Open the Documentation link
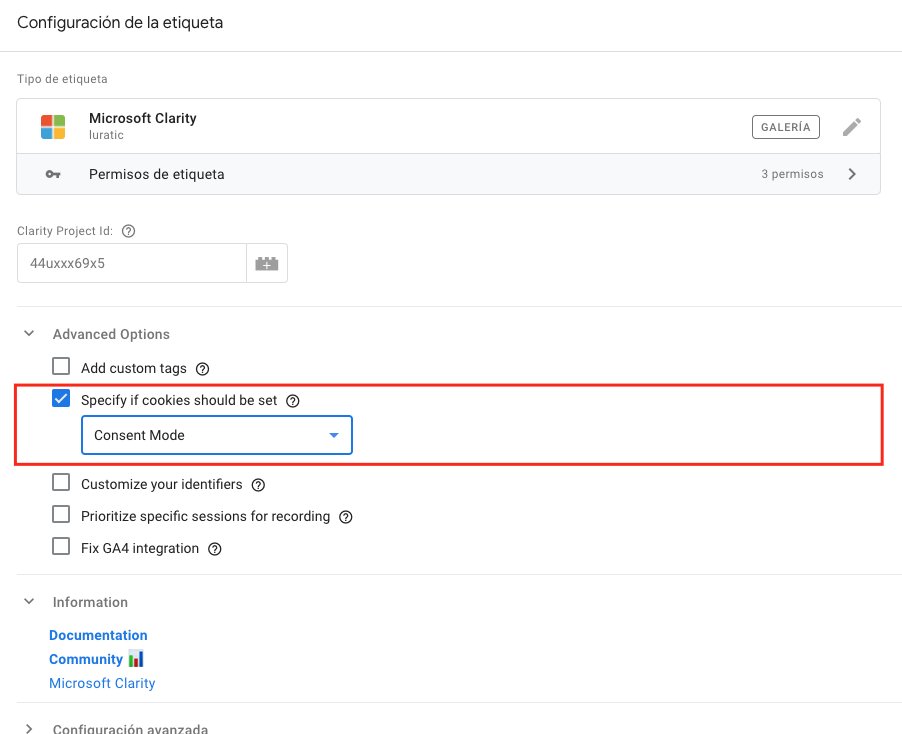Screen dimensions: 902x734 click(x=98, y=635)
